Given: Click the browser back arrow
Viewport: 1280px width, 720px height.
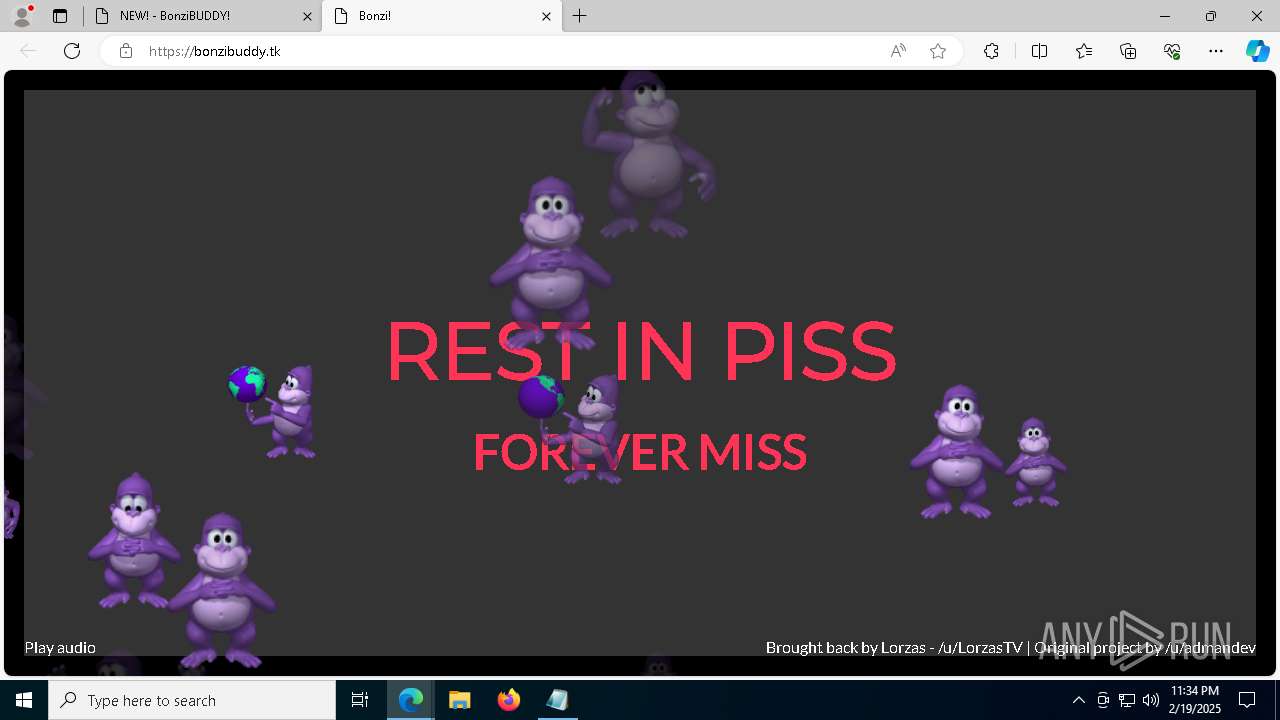Looking at the screenshot, I should point(28,51).
